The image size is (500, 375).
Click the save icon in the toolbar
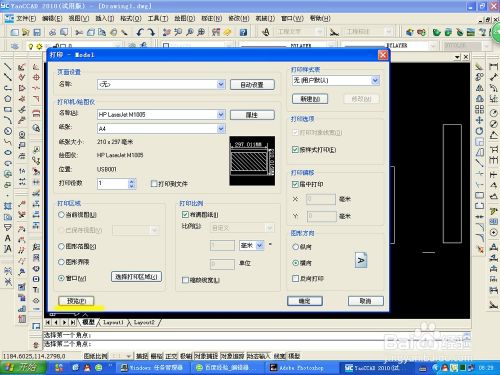point(37,32)
